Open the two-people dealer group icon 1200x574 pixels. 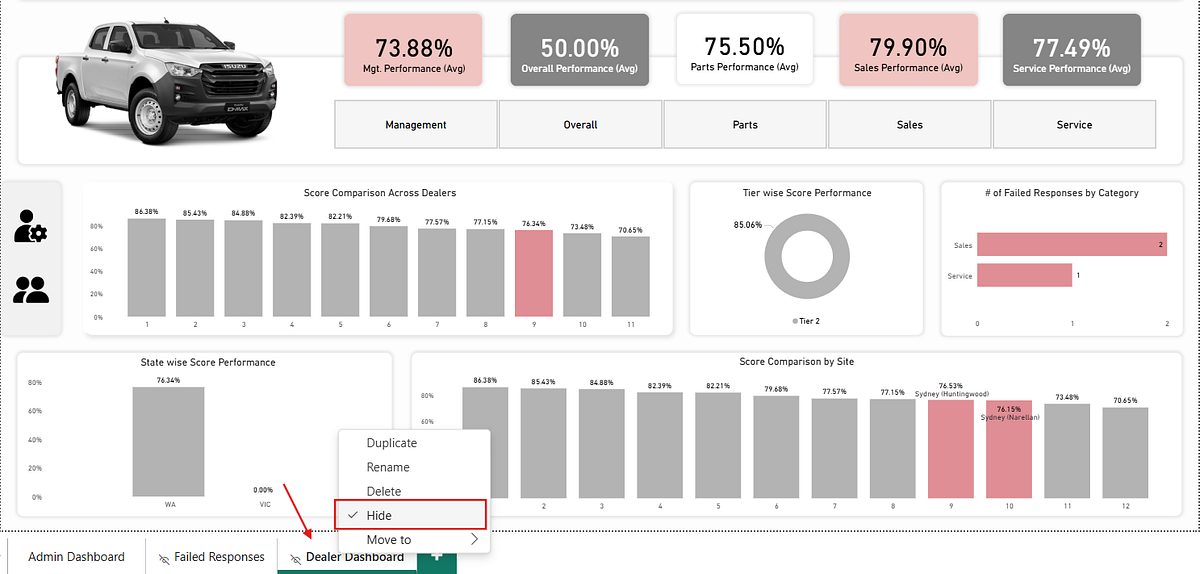click(32, 290)
